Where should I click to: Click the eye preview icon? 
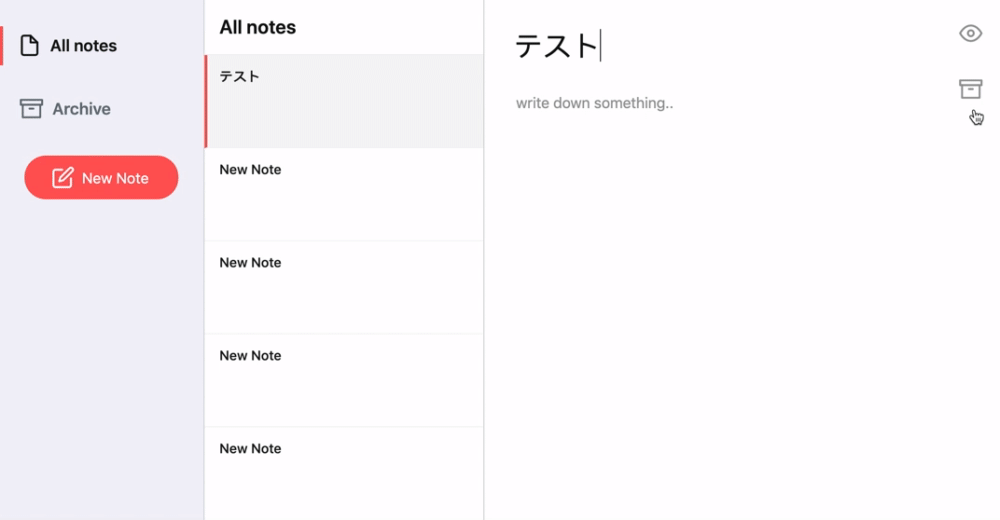pyautogui.click(x=970, y=34)
